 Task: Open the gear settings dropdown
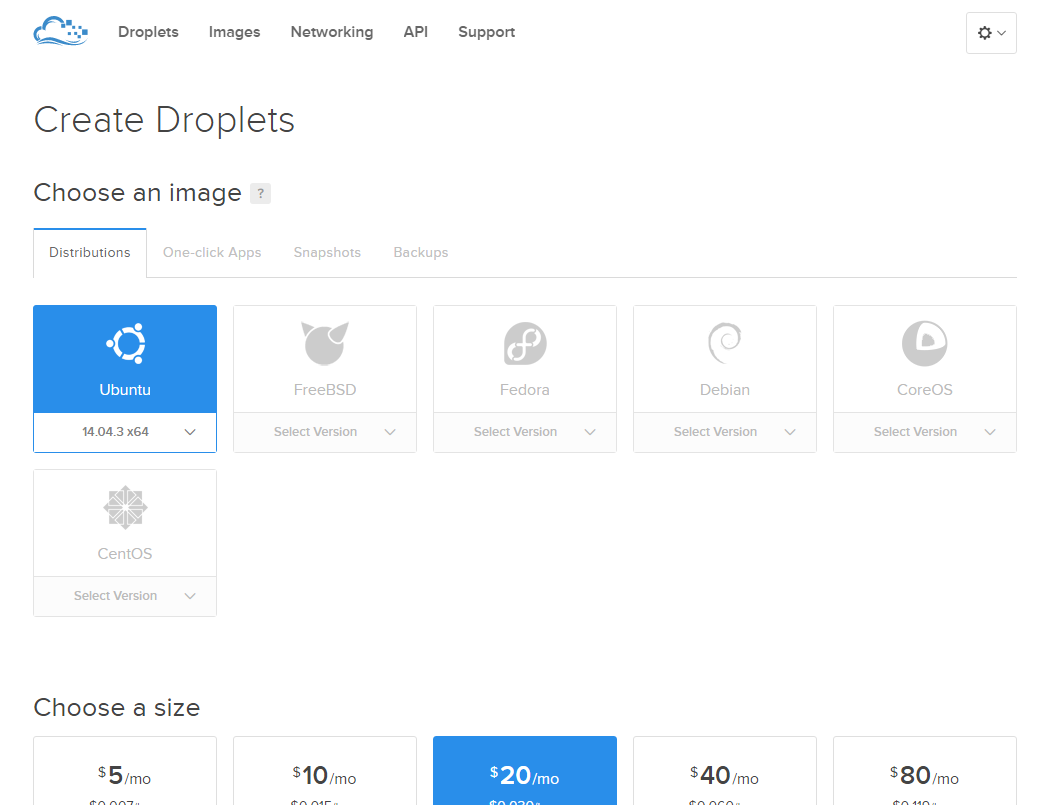pos(991,33)
